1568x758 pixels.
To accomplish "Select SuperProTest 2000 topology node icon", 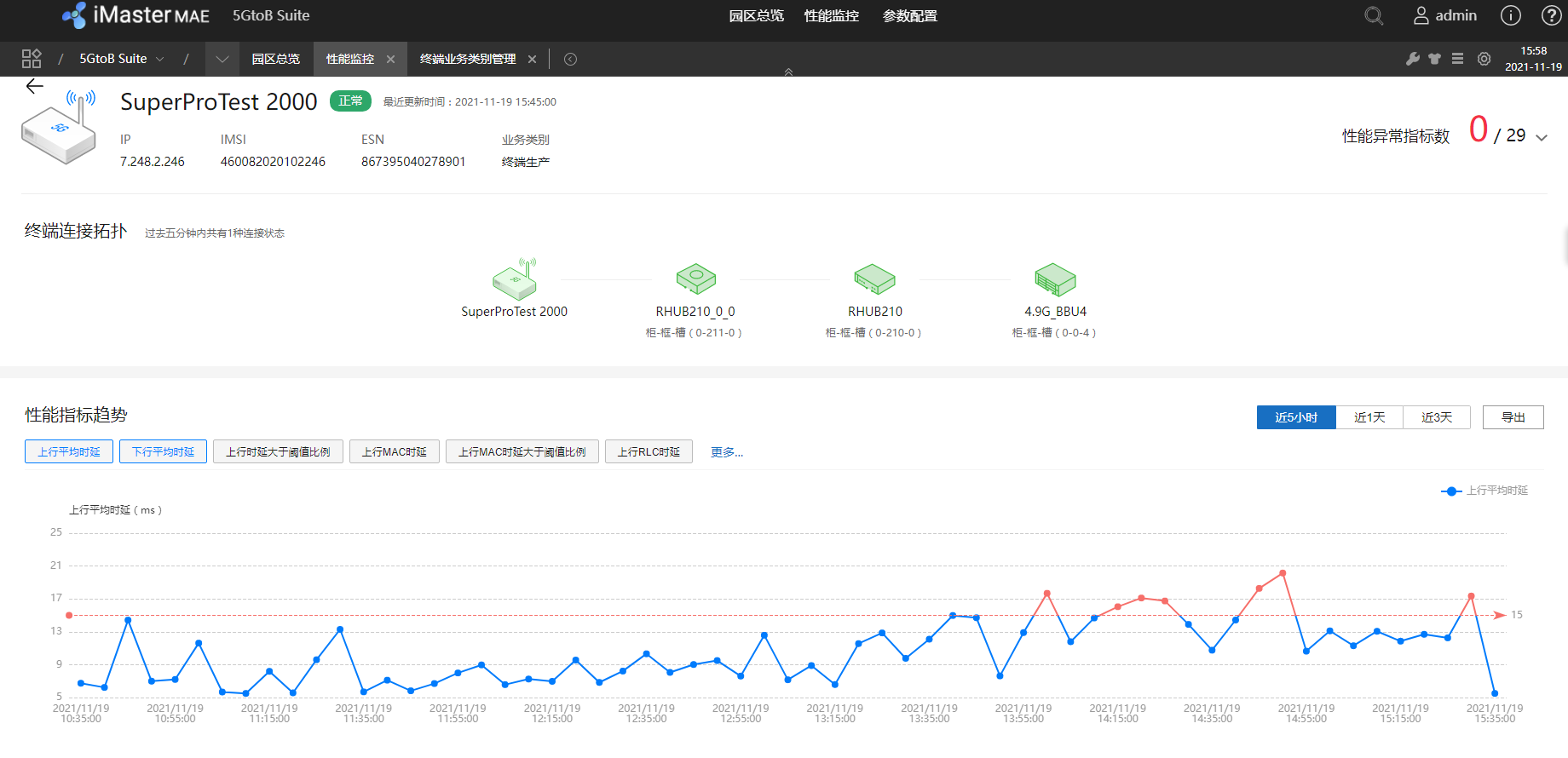I will pyautogui.click(x=515, y=279).
